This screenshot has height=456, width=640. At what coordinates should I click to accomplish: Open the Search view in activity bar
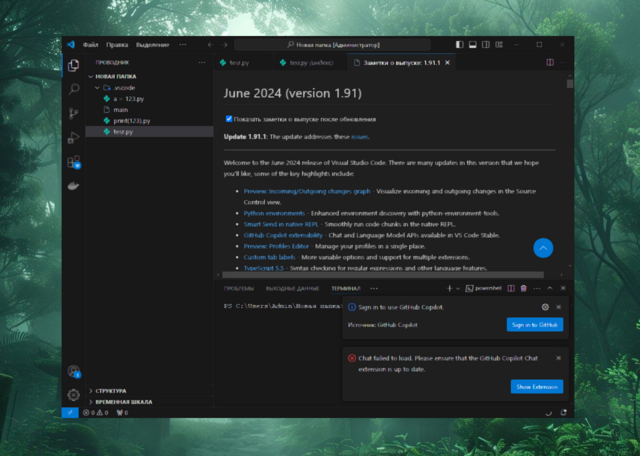coord(73,89)
